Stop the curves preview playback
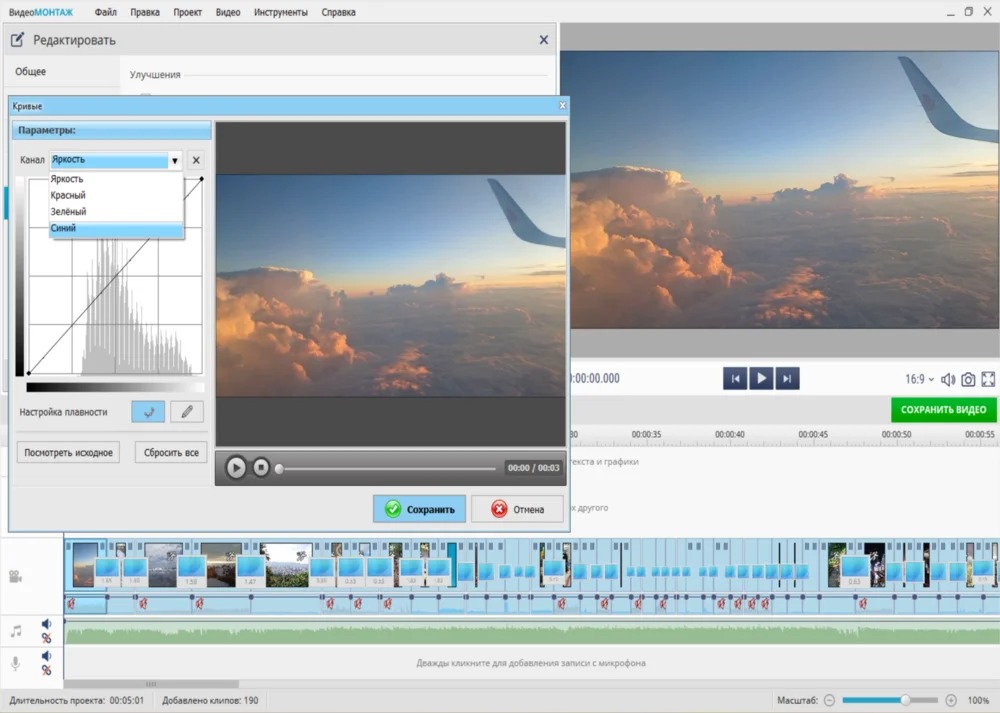1000x713 pixels. (261, 468)
